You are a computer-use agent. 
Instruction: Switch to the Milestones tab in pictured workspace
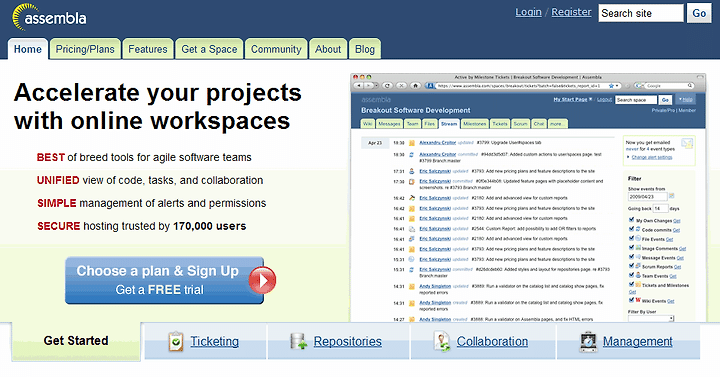point(474,124)
